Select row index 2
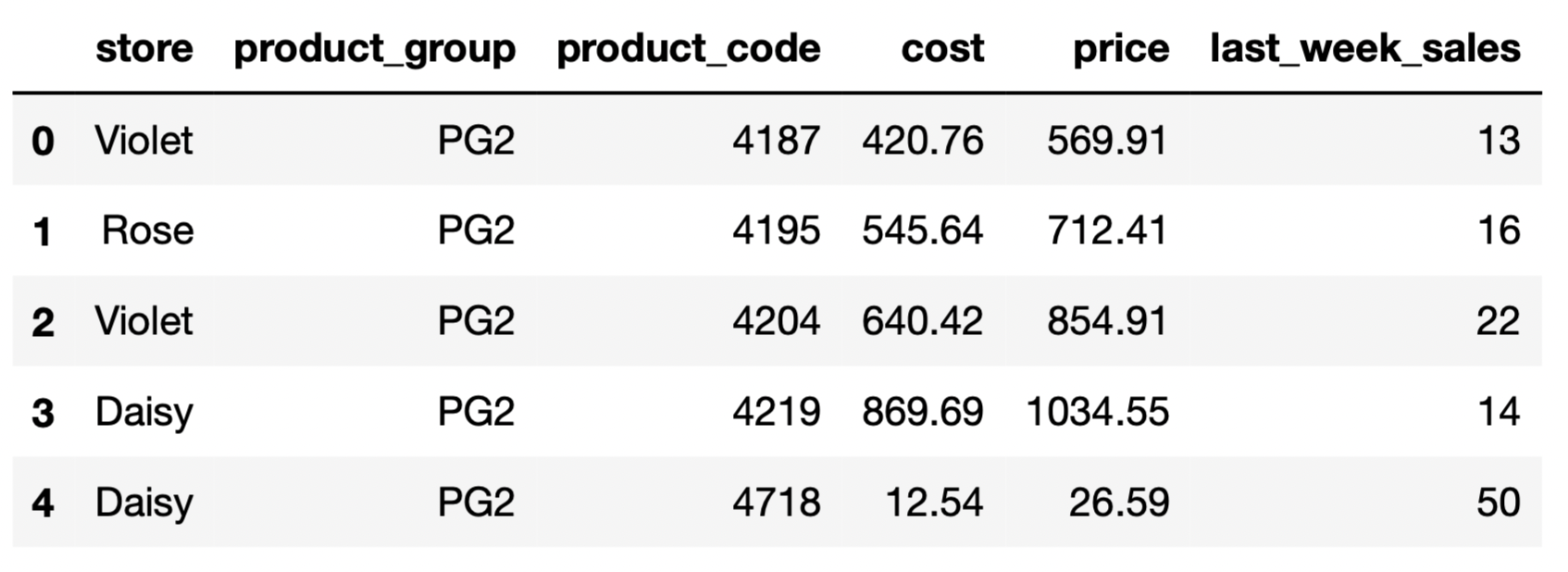The width and height of the screenshot is (1568, 572). 43,322
